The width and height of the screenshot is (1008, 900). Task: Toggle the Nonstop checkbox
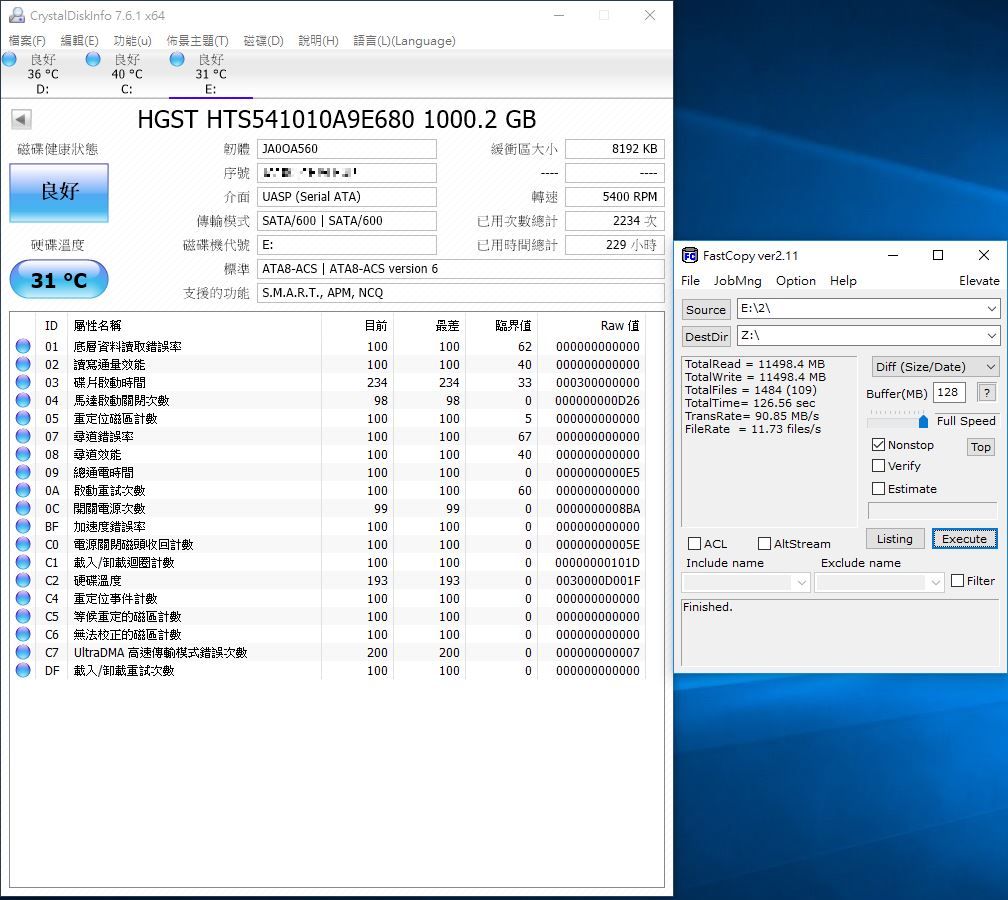[x=879, y=444]
